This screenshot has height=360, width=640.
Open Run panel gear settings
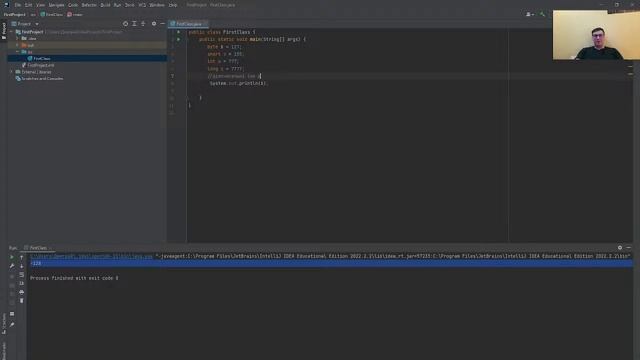[x=620, y=248]
